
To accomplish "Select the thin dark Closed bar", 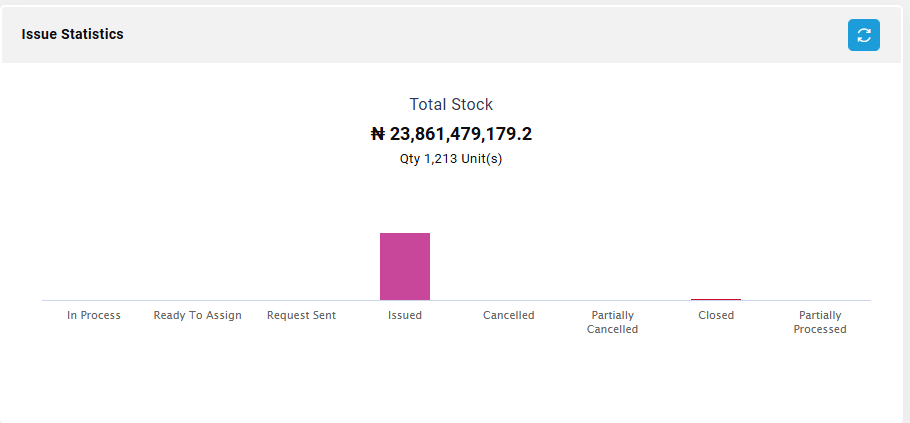I will 716,299.
